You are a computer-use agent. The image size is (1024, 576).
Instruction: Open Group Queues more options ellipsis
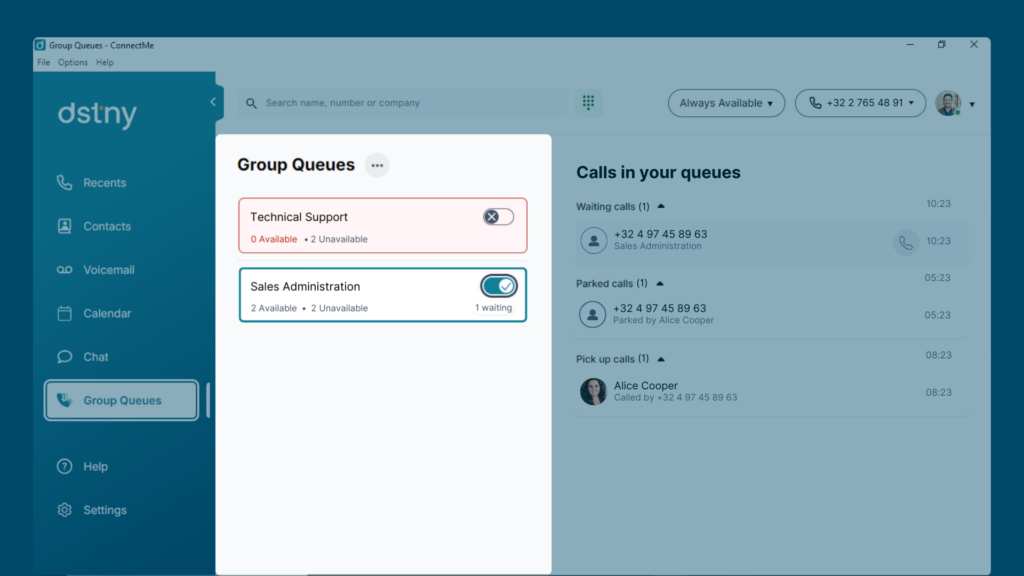point(377,165)
